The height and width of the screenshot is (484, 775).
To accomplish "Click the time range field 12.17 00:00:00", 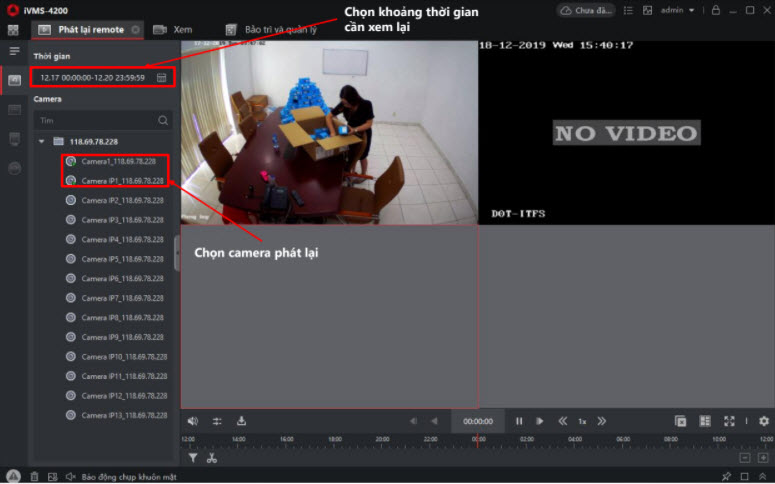I will pos(92,78).
